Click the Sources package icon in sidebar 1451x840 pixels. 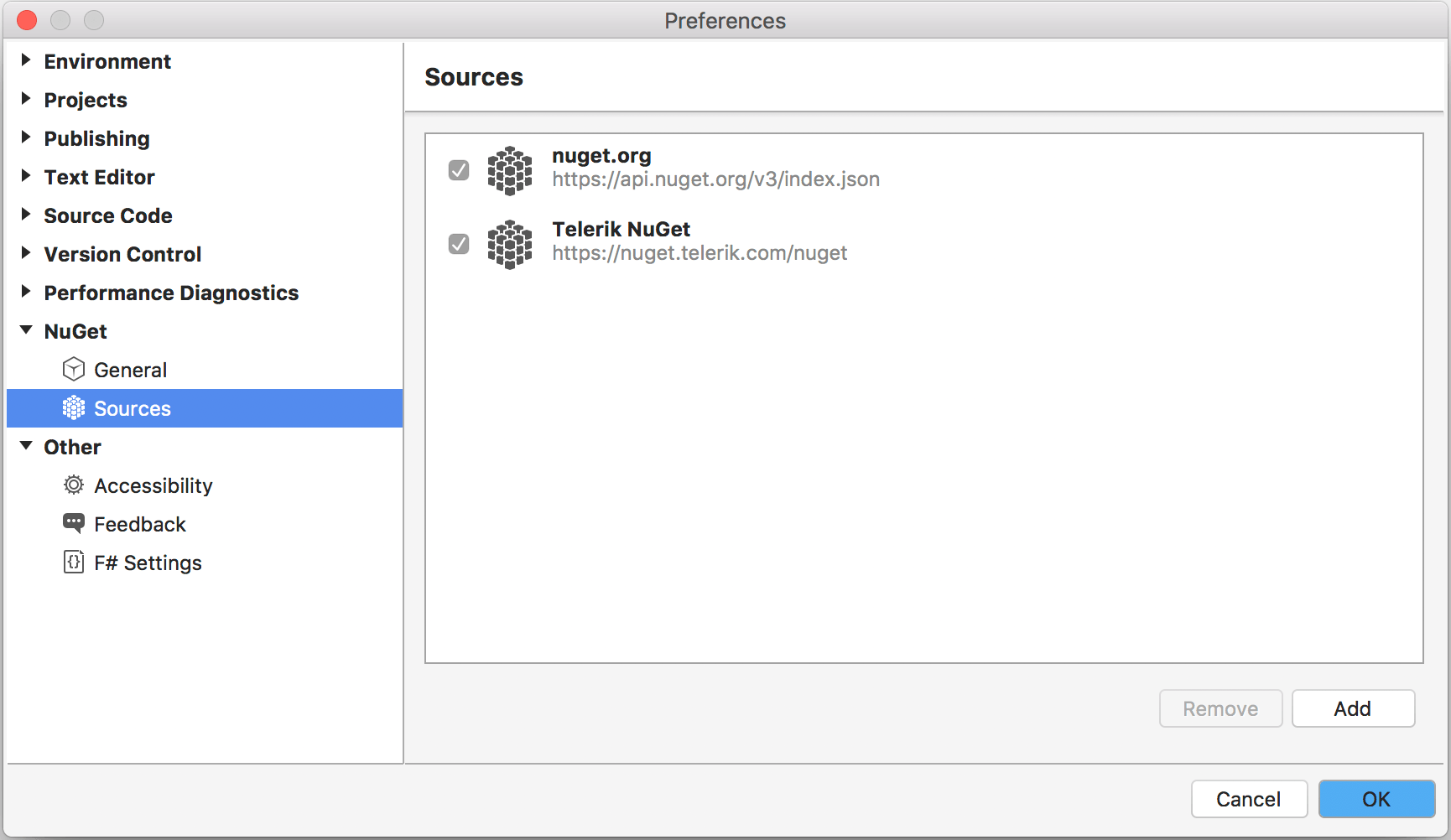[74, 407]
